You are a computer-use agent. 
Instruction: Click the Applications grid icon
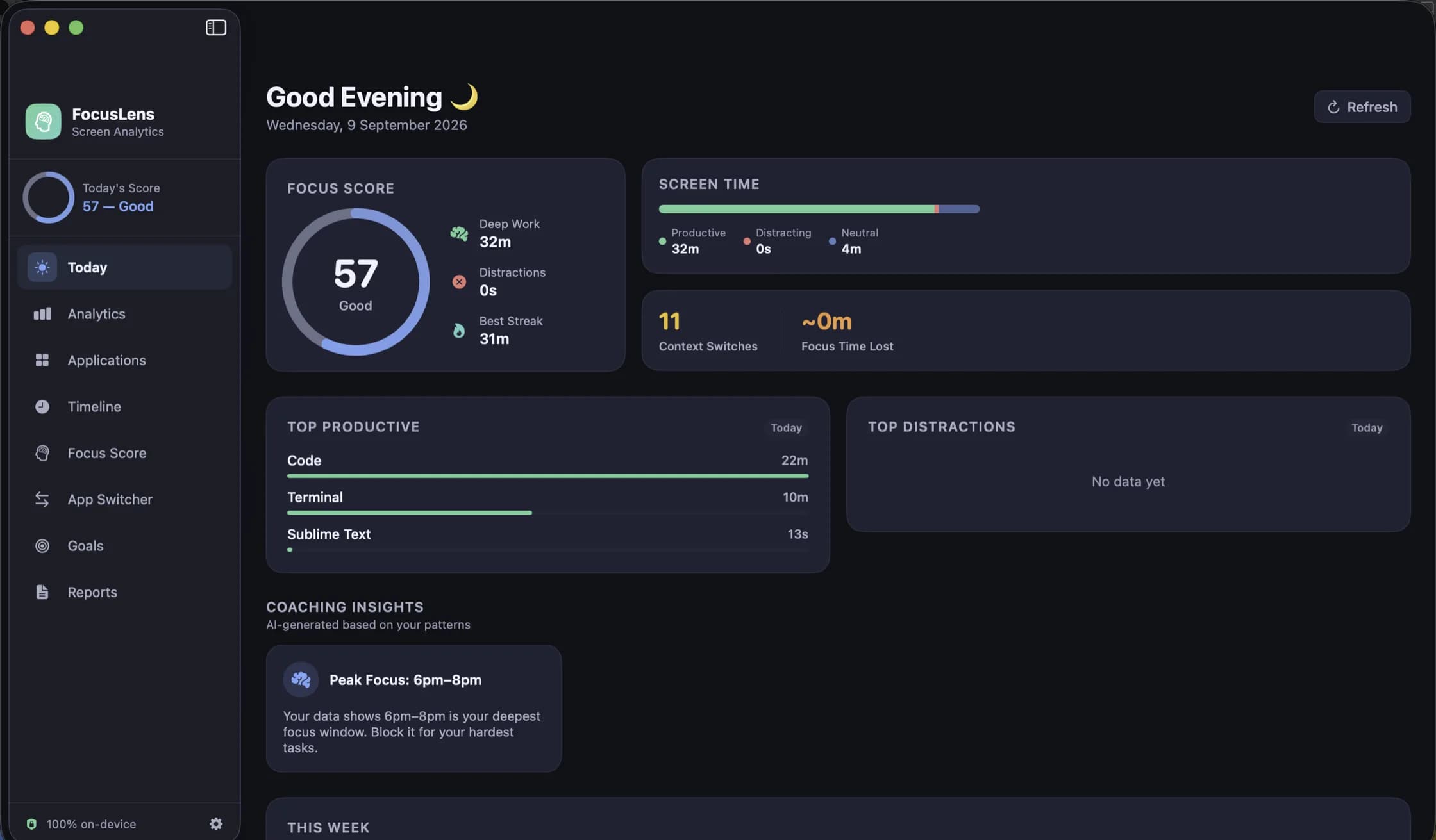coord(42,360)
